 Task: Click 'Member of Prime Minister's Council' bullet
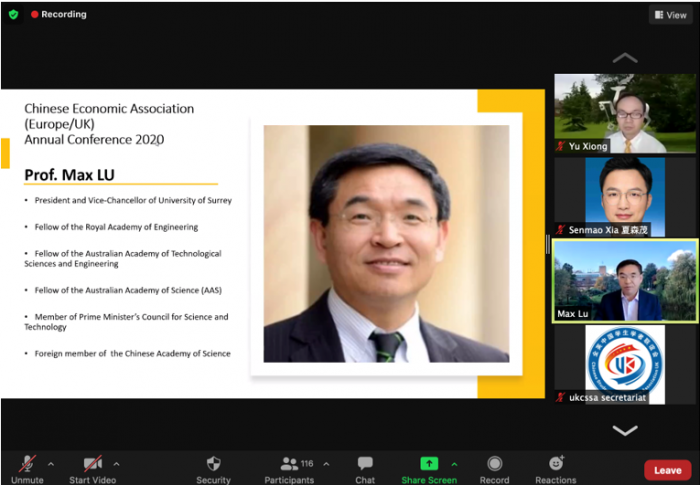[126, 322]
